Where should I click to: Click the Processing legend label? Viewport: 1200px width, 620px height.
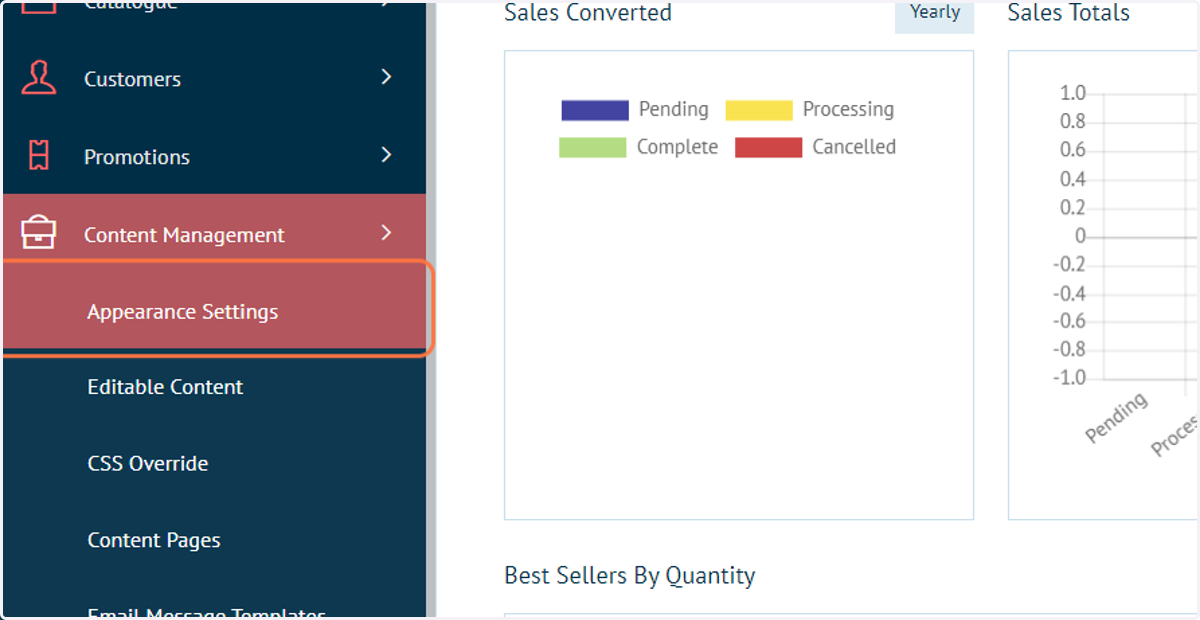point(848,109)
